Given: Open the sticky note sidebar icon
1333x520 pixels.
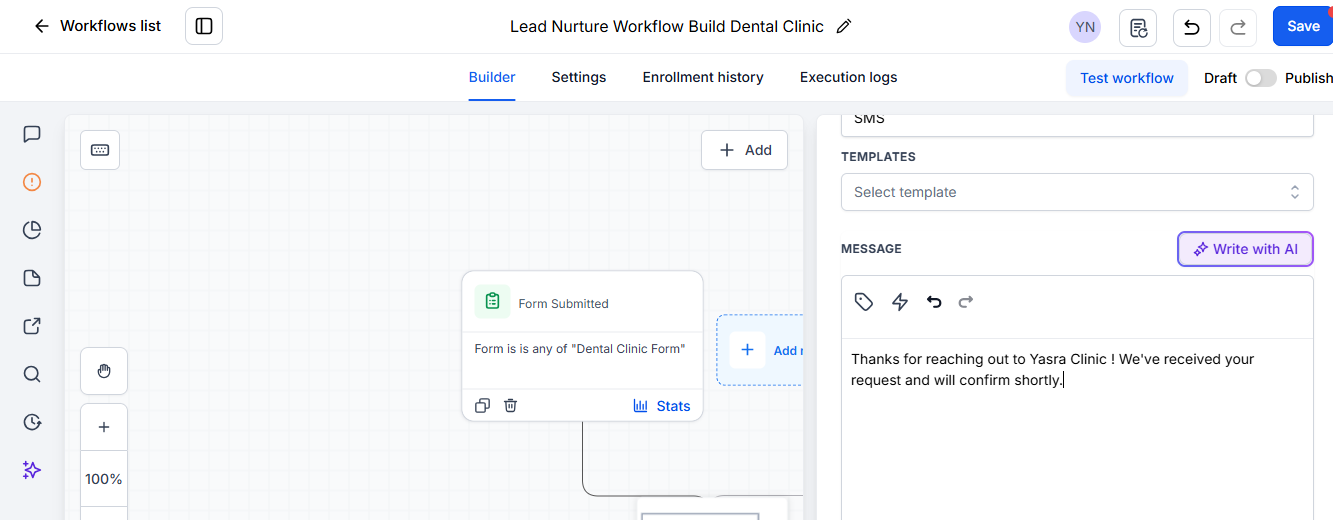Looking at the screenshot, I should pos(32,278).
